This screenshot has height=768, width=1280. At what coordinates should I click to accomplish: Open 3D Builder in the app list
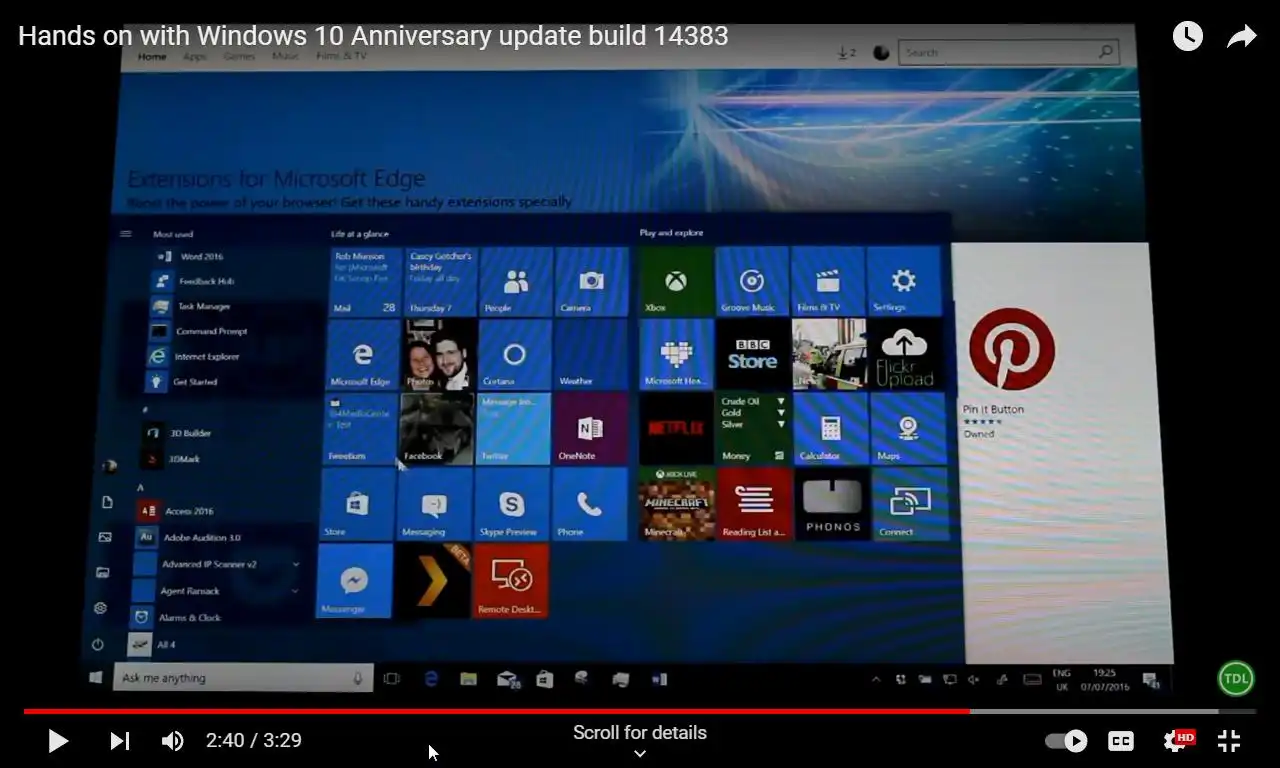[190, 433]
